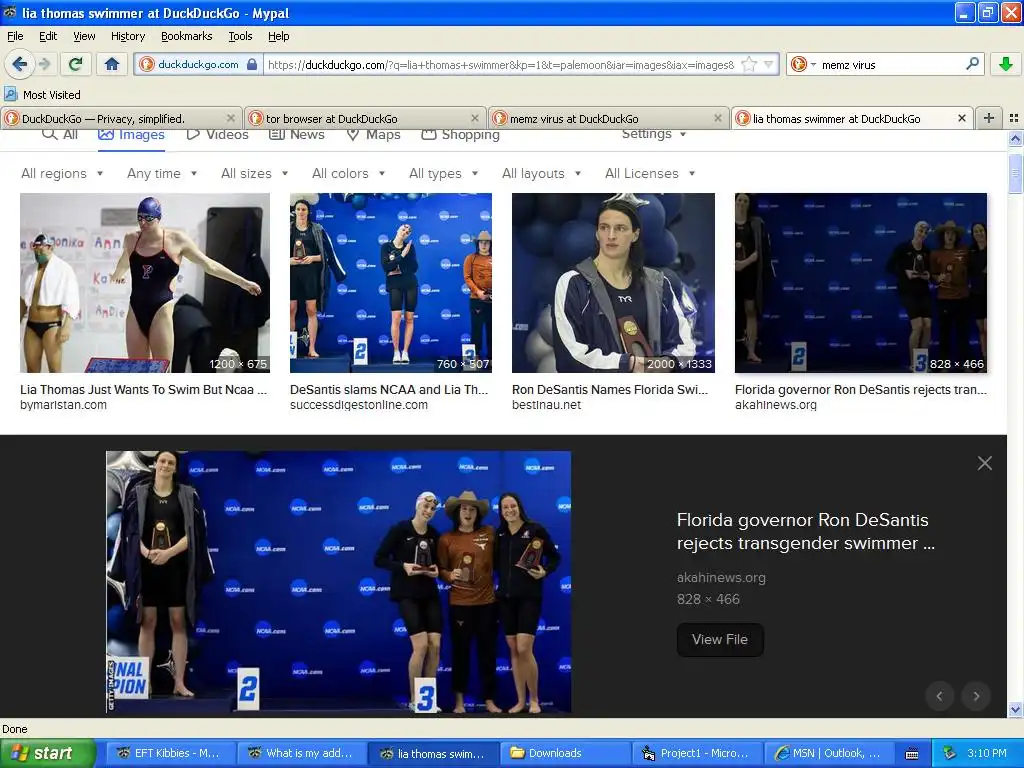Bookmark this page with the star icon
The width and height of the screenshot is (1024, 768).
pyautogui.click(x=749, y=64)
